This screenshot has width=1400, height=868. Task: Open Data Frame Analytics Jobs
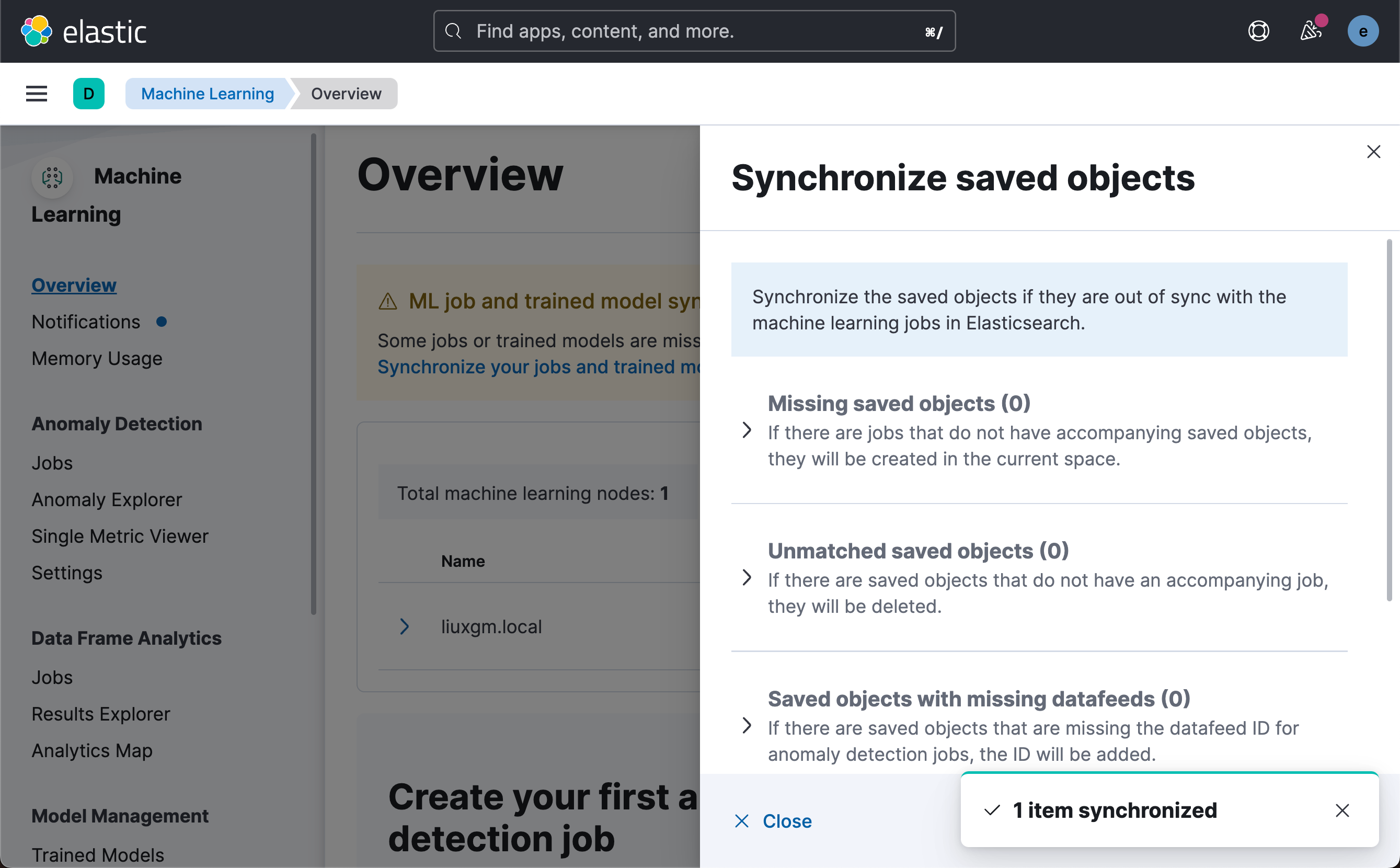52,678
